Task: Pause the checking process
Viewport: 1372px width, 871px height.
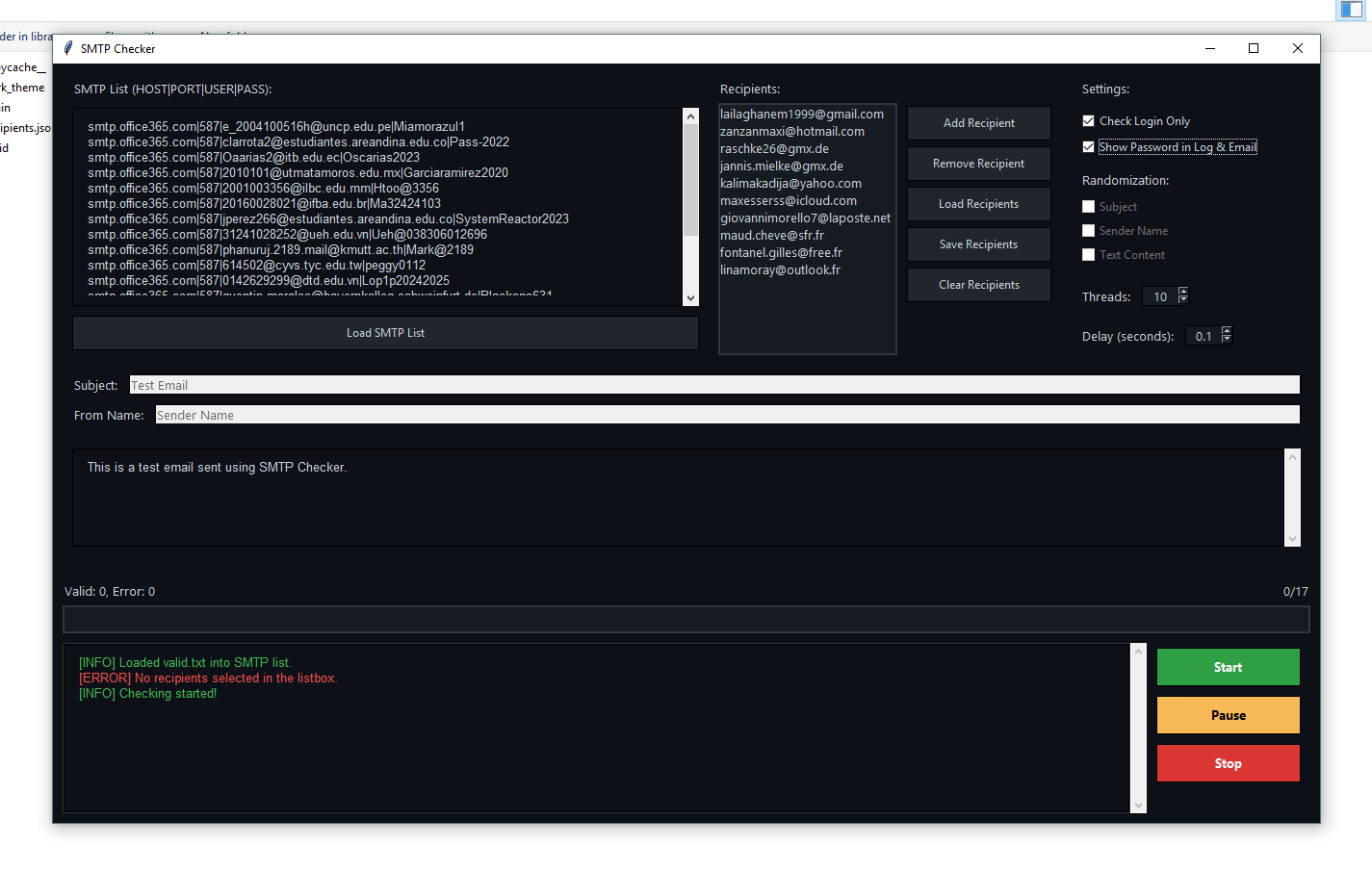Action: click(x=1228, y=715)
